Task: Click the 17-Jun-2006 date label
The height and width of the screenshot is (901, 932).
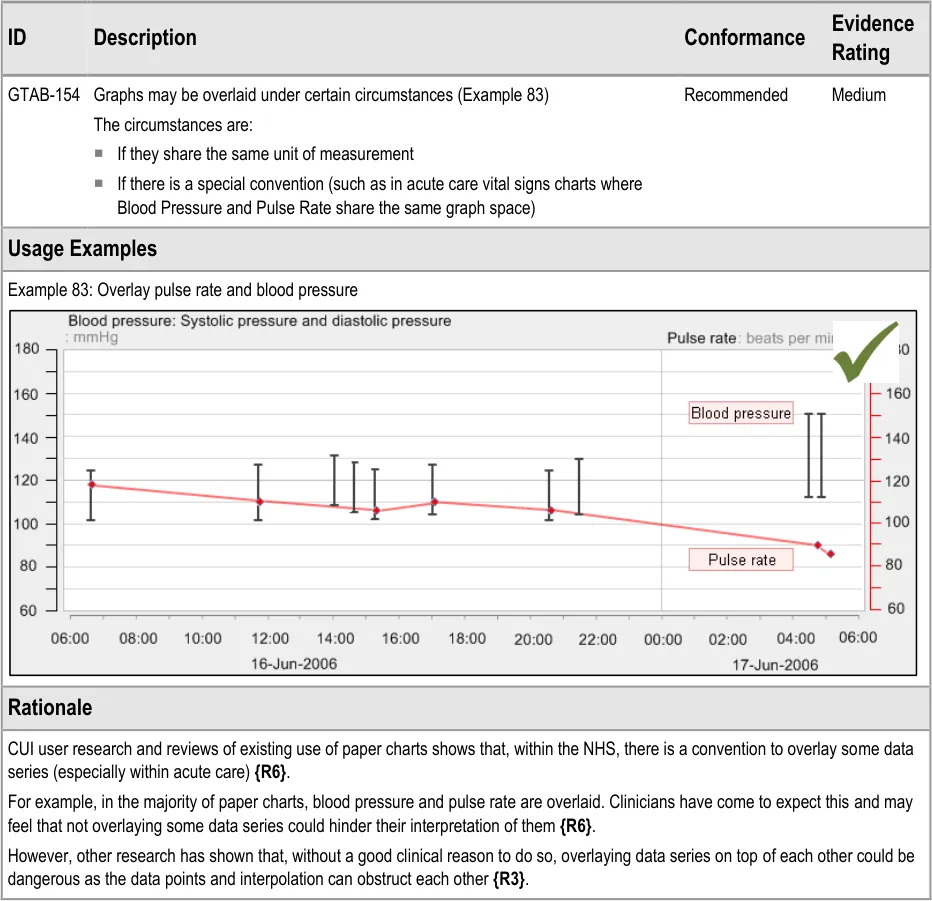Action: [x=773, y=664]
